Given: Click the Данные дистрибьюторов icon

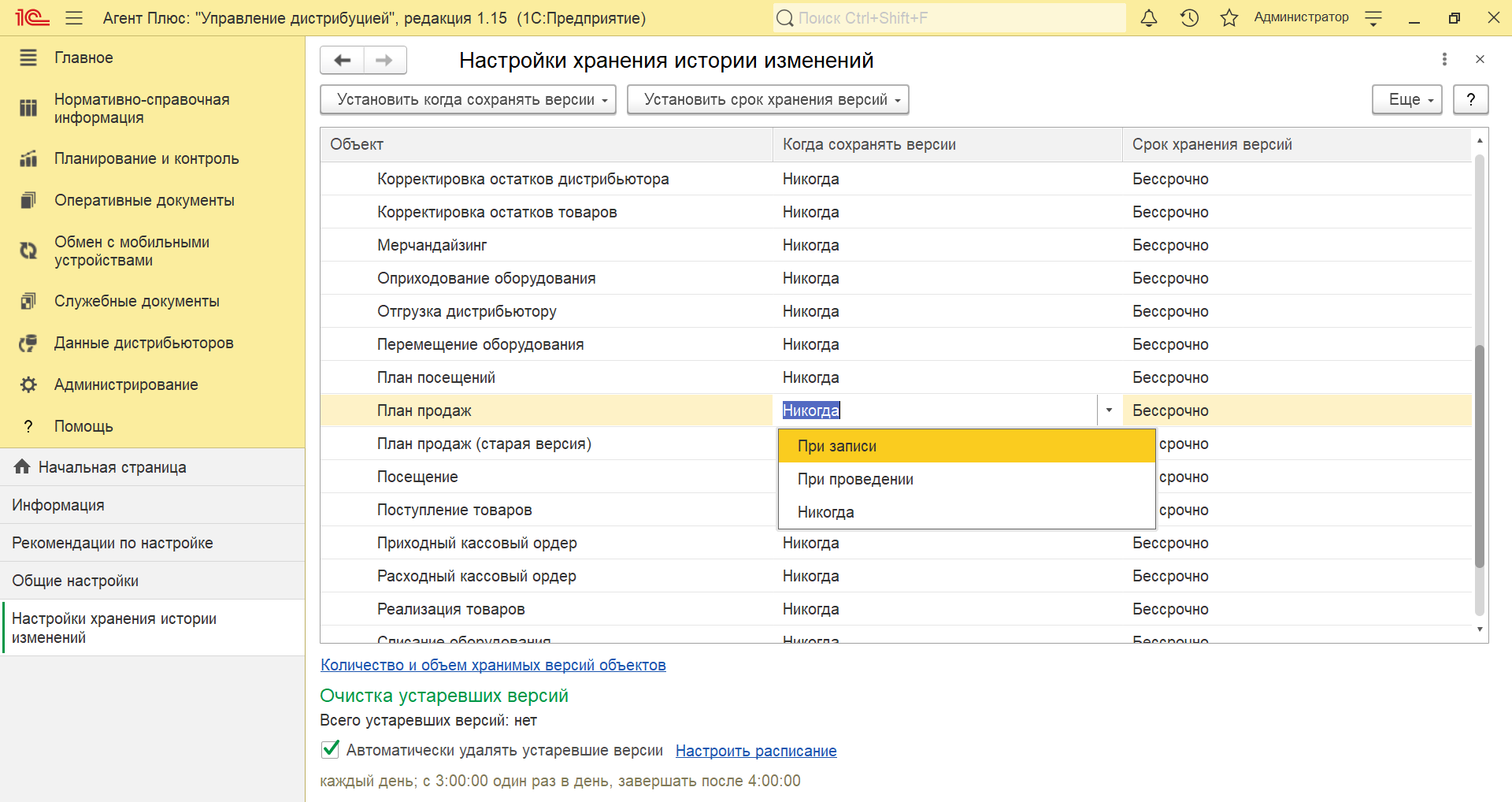Looking at the screenshot, I should pyautogui.click(x=28, y=343).
